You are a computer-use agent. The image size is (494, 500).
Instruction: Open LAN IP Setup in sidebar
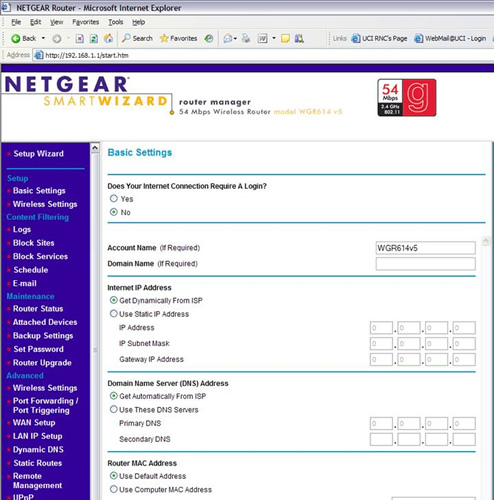tap(37, 436)
